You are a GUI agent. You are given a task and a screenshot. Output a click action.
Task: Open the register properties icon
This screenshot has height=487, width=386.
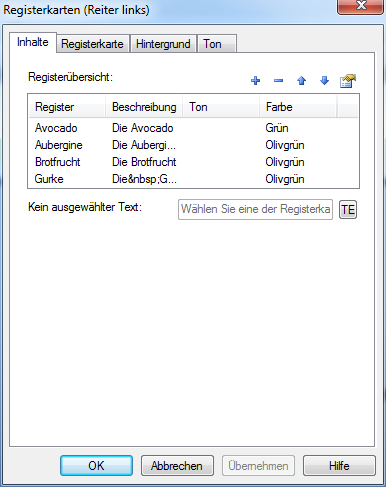(348, 81)
